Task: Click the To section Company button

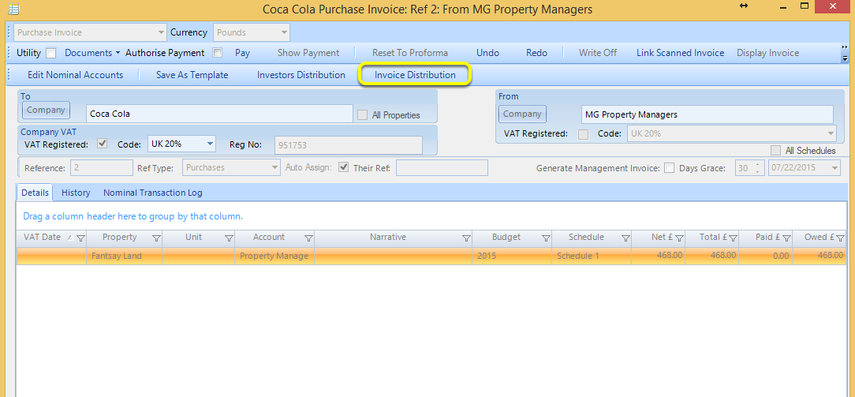Action: point(46,110)
